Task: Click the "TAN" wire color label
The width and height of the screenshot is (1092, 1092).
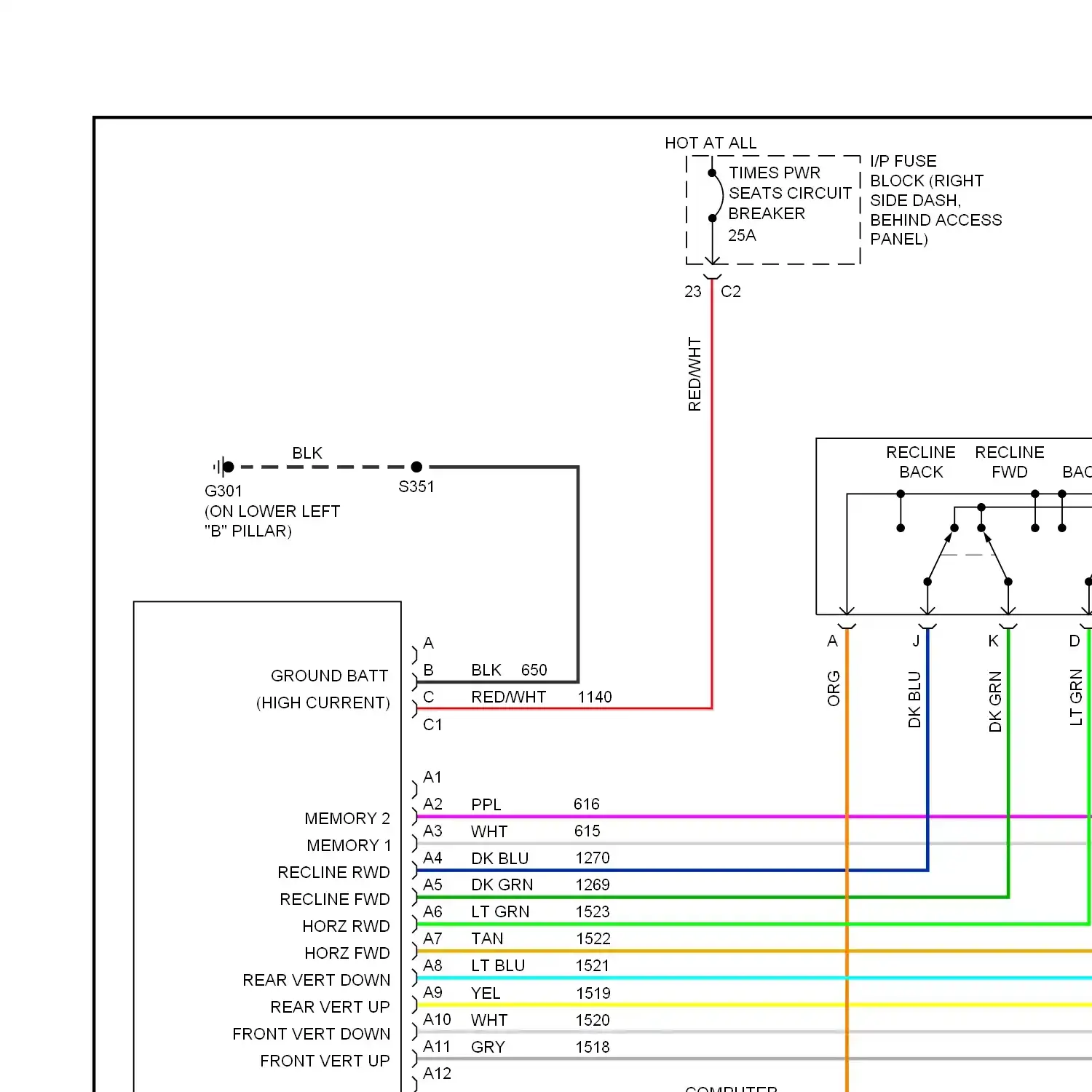Action: pos(487,938)
